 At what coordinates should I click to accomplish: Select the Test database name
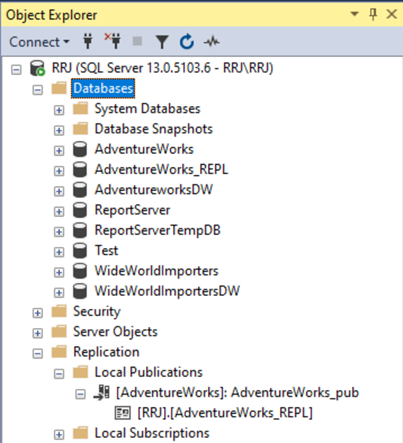point(106,251)
